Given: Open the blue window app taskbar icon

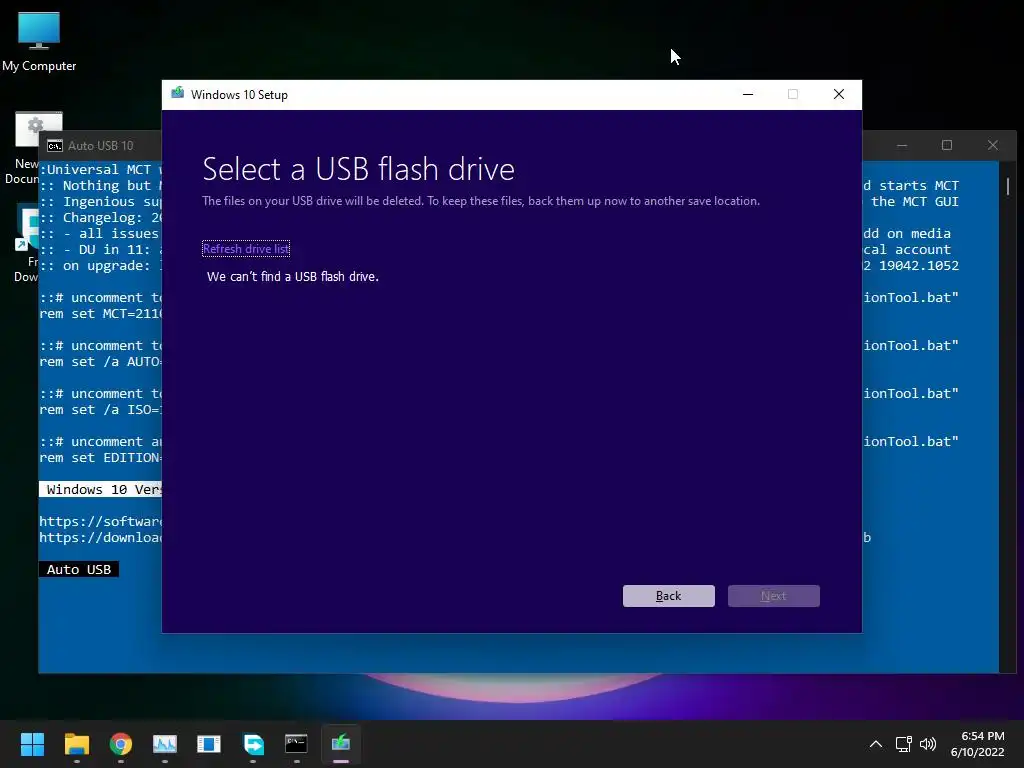Looking at the screenshot, I should (208, 744).
